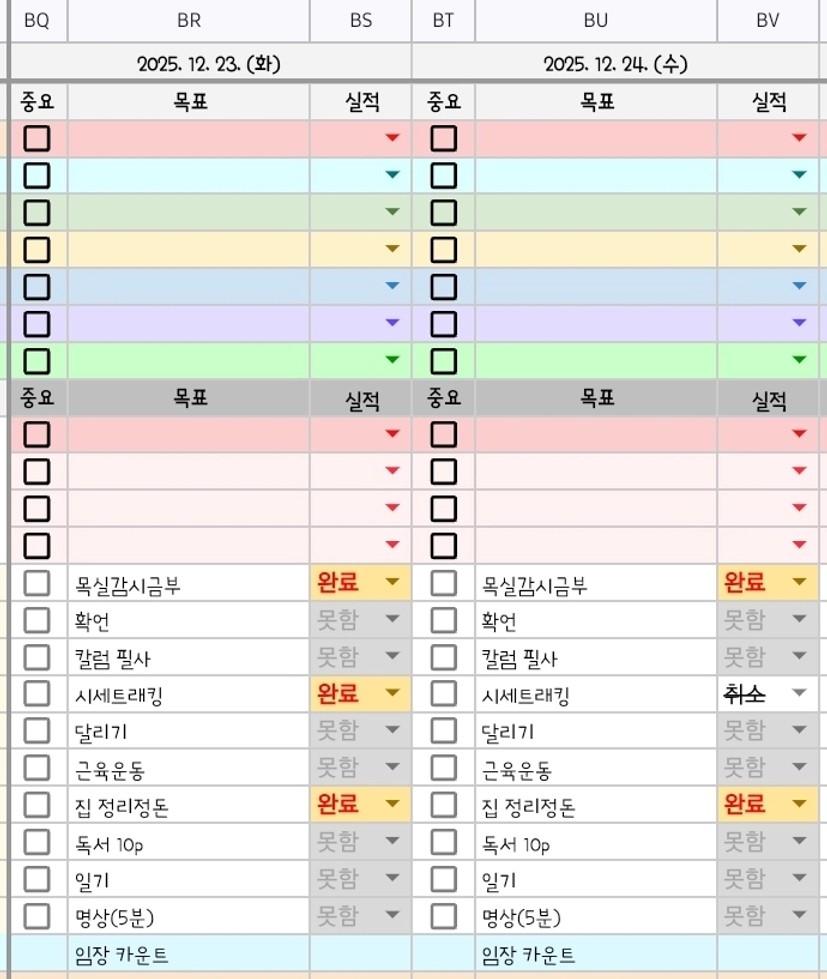The width and height of the screenshot is (827, 979).
Task: Open the 근육운동 status dropdown for December 23
Action: click(391, 767)
